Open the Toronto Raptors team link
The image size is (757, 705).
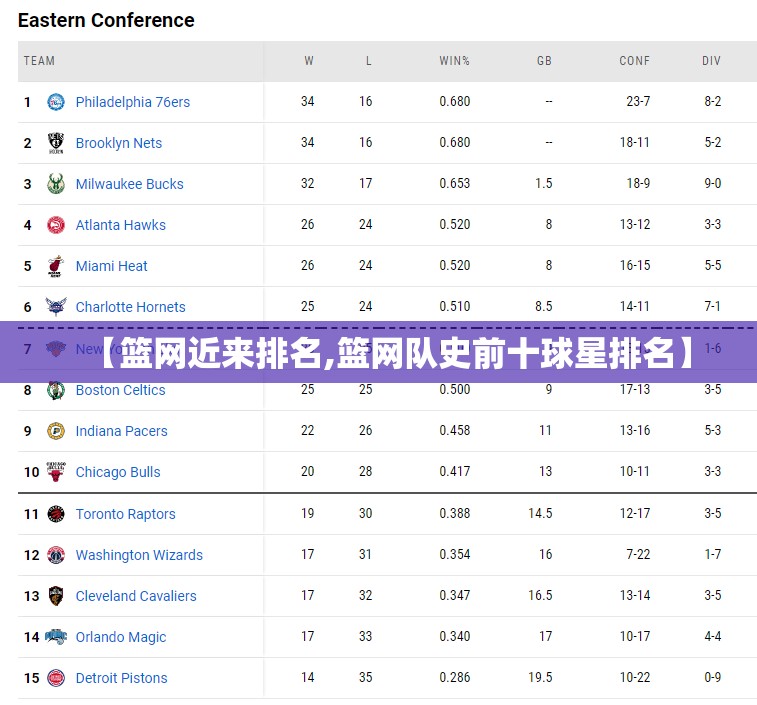(126, 514)
